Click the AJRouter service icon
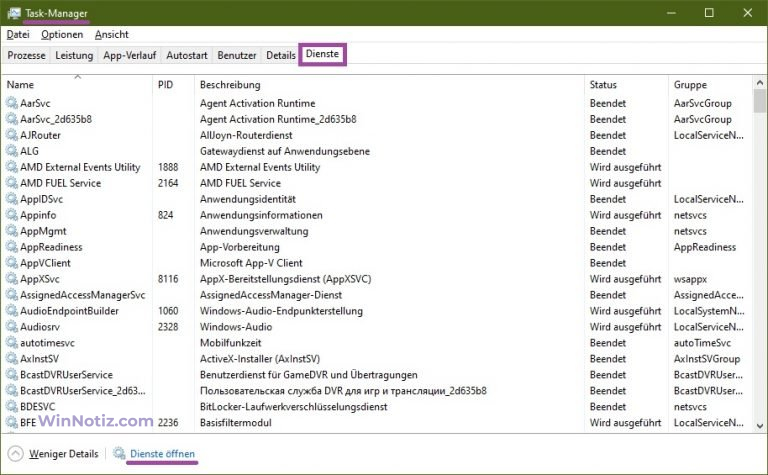 (12, 135)
